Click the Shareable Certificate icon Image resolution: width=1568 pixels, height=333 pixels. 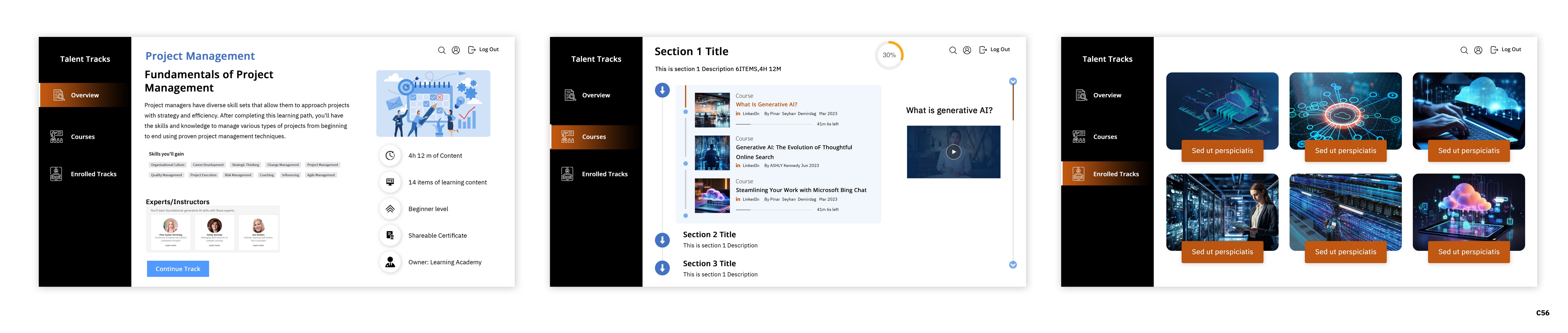(x=390, y=236)
